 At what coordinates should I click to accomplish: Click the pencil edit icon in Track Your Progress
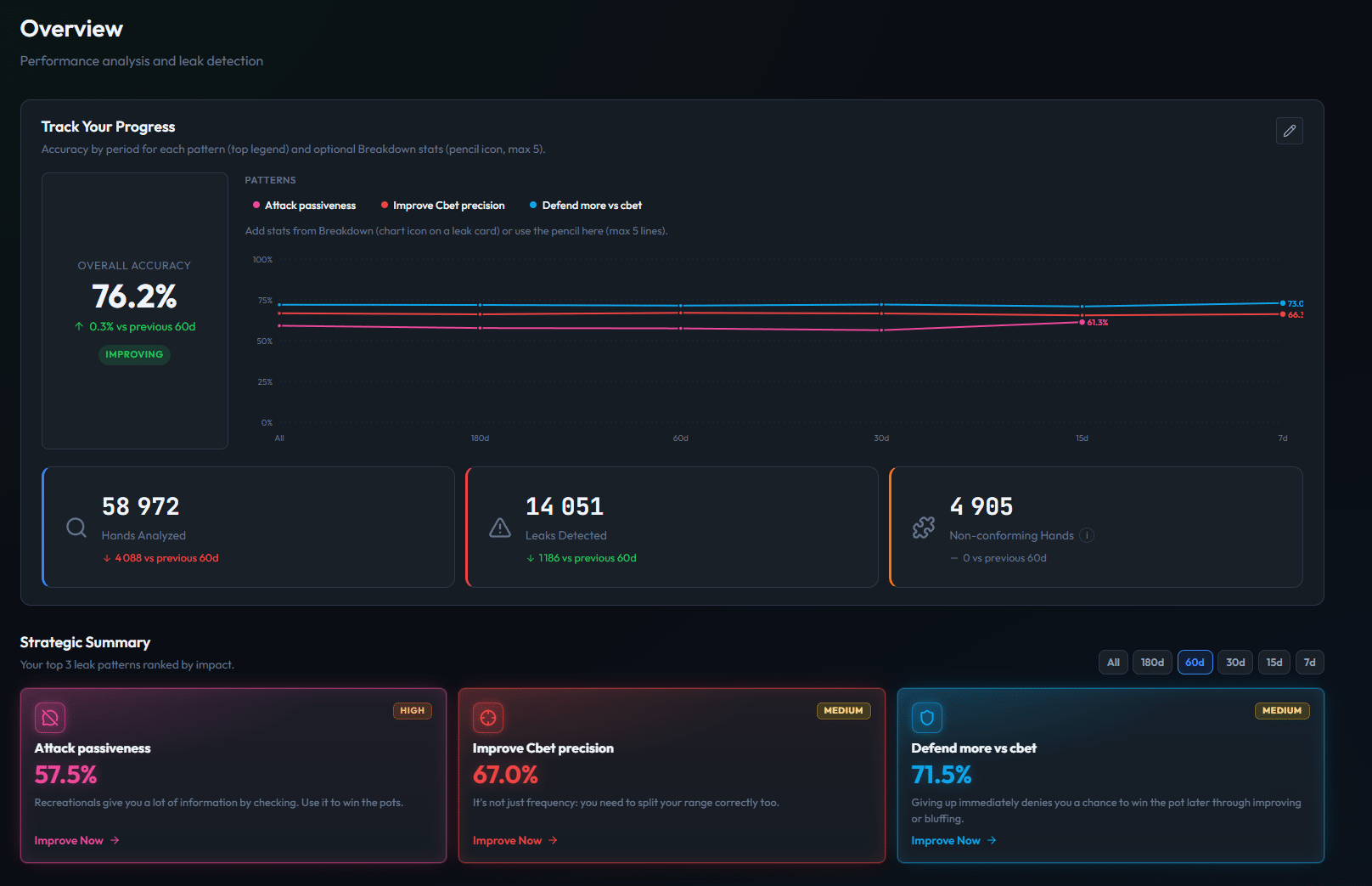tap(1289, 131)
